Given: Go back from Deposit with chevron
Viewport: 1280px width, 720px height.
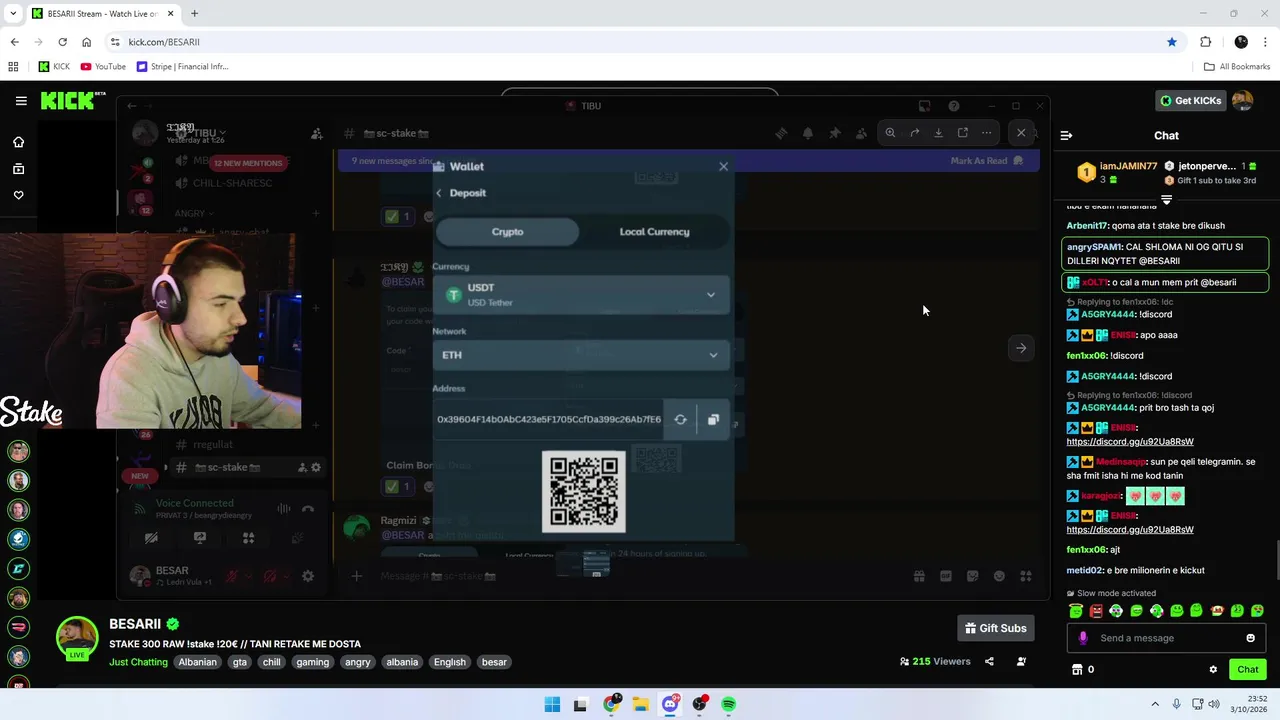Looking at the screenshot, I should pyautogui.click(x=438, y=193).
